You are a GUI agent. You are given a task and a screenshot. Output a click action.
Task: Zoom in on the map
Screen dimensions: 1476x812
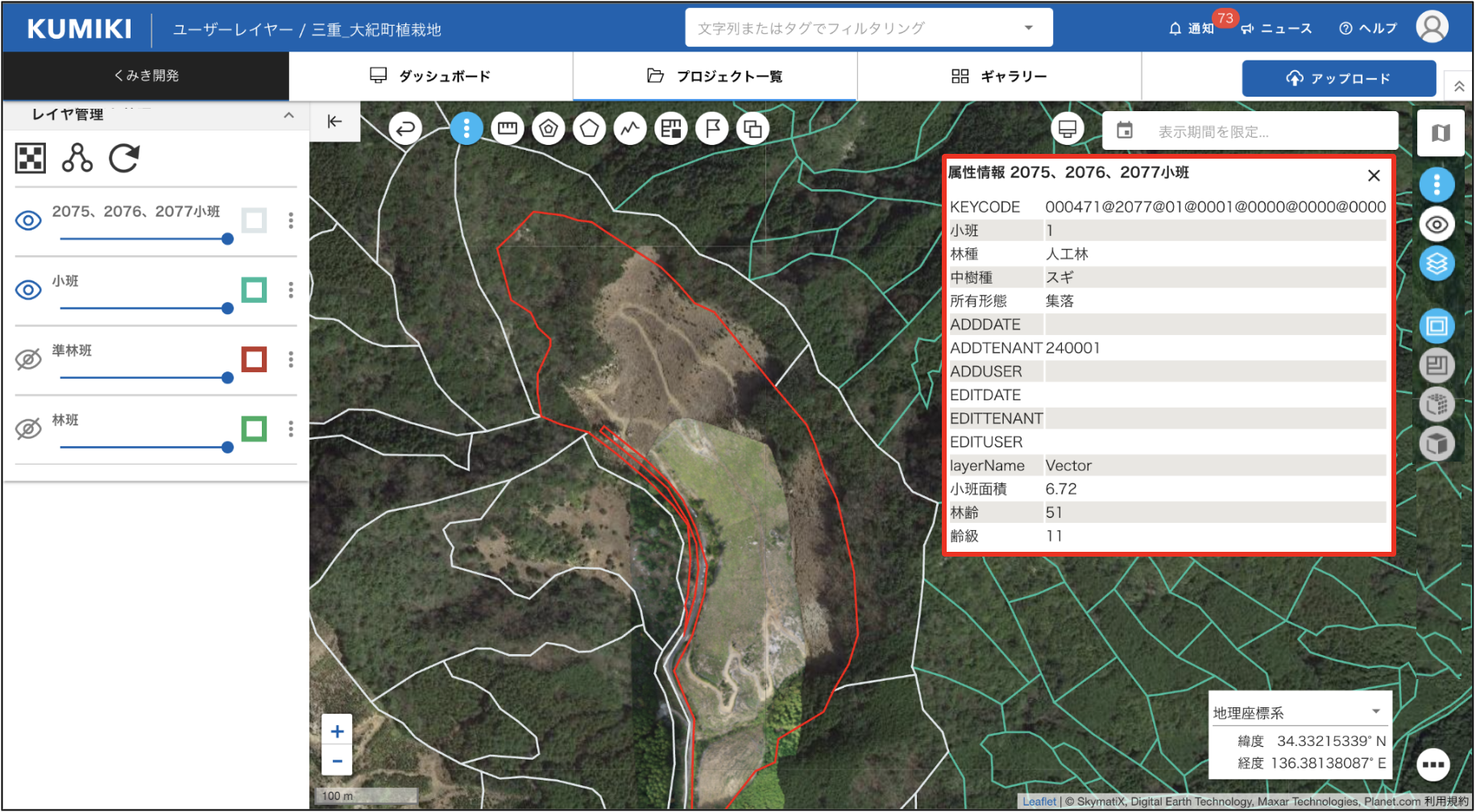tap(337, 731)
